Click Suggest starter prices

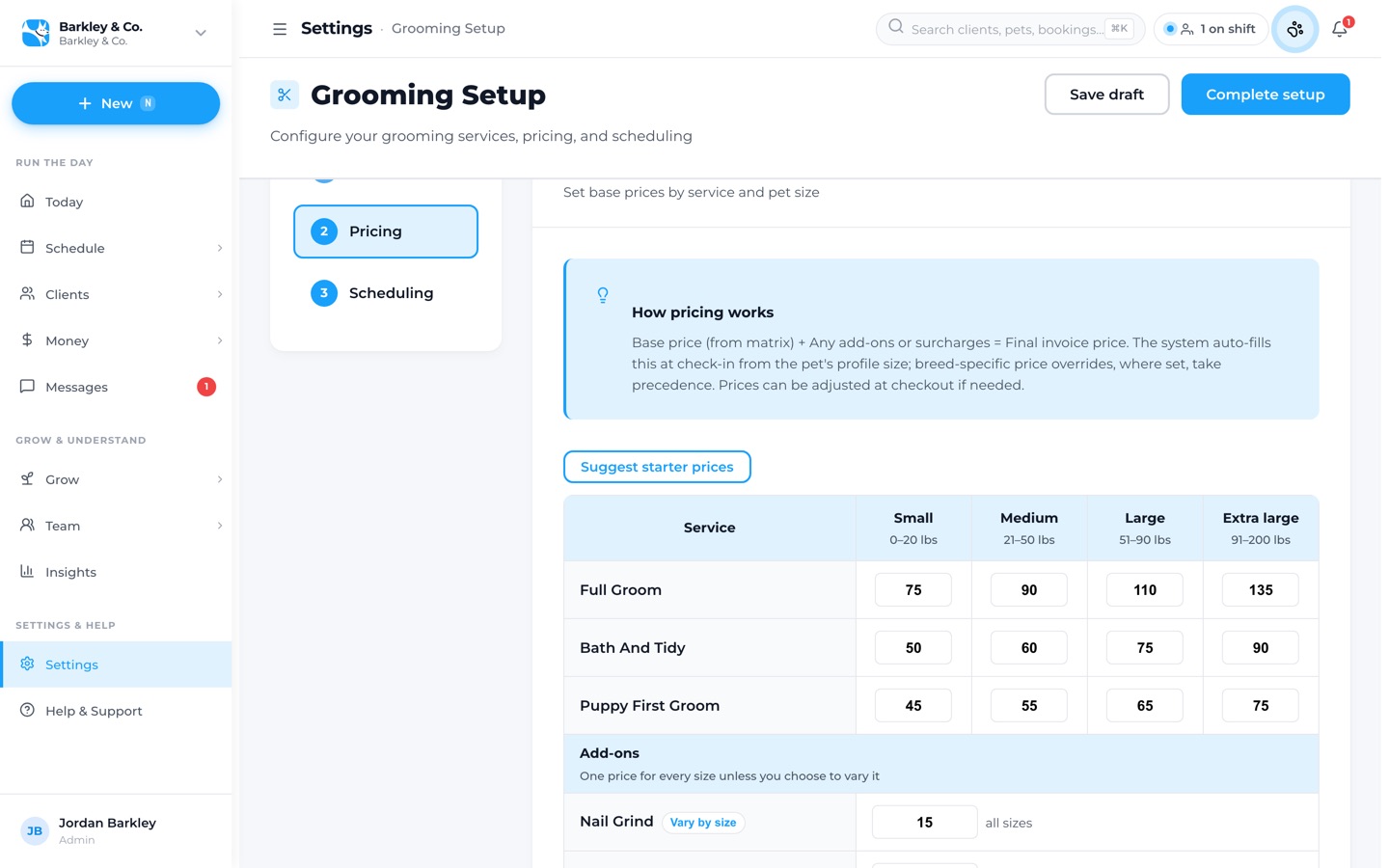(x=657, y=467)
